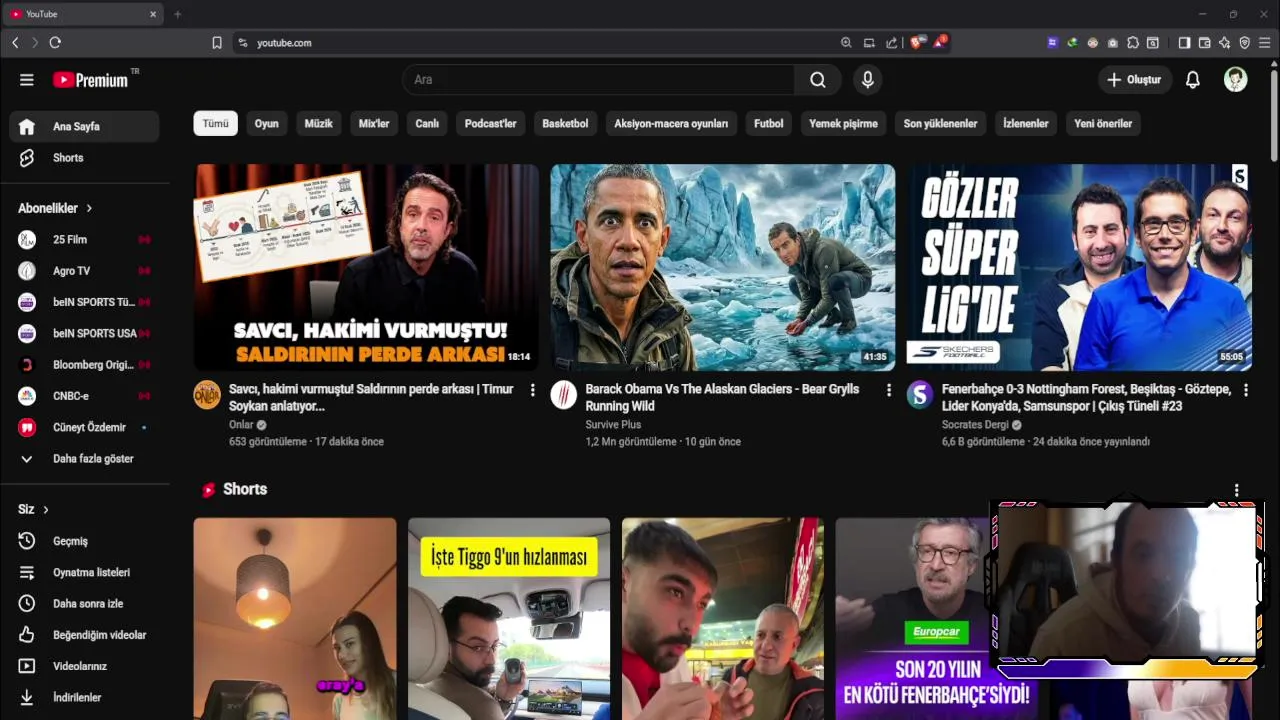1280x720 pixels.
Task: Open Videolarınız your videos
Action: [x=84, y=666]
